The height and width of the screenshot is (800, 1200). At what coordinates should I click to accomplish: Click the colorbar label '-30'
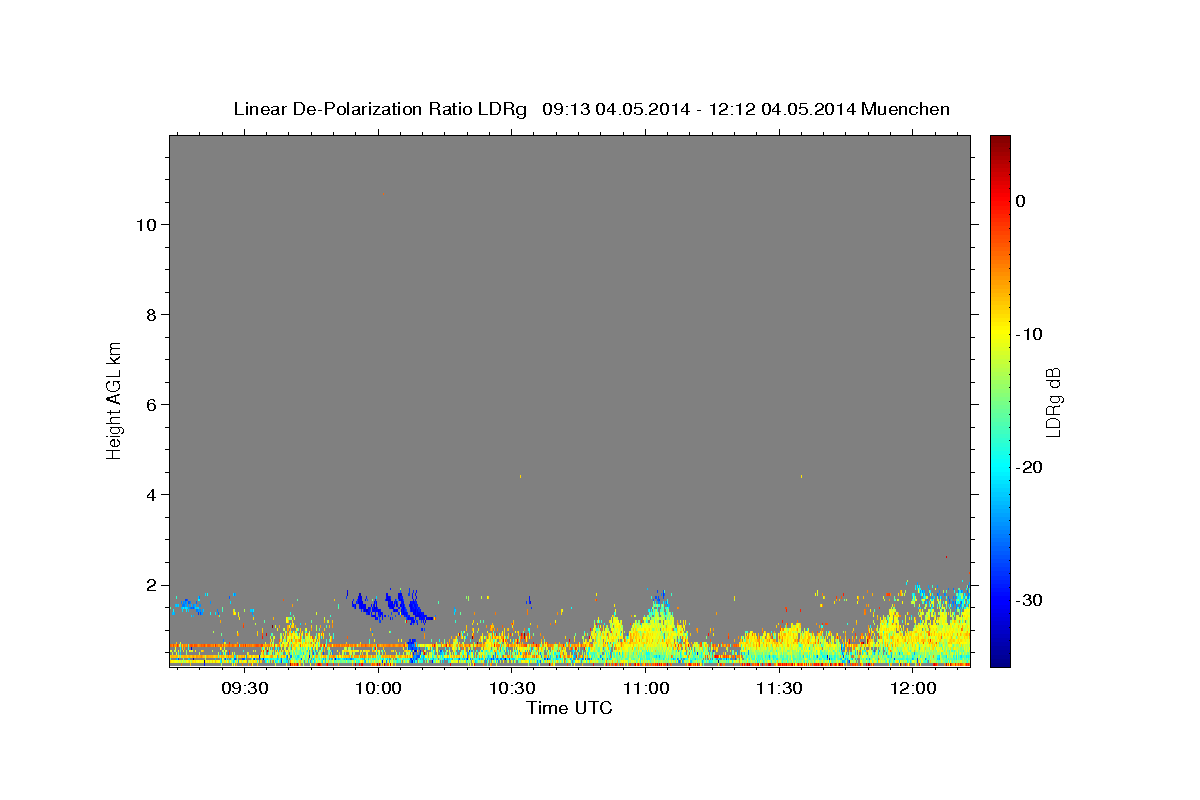(1029, 600)
